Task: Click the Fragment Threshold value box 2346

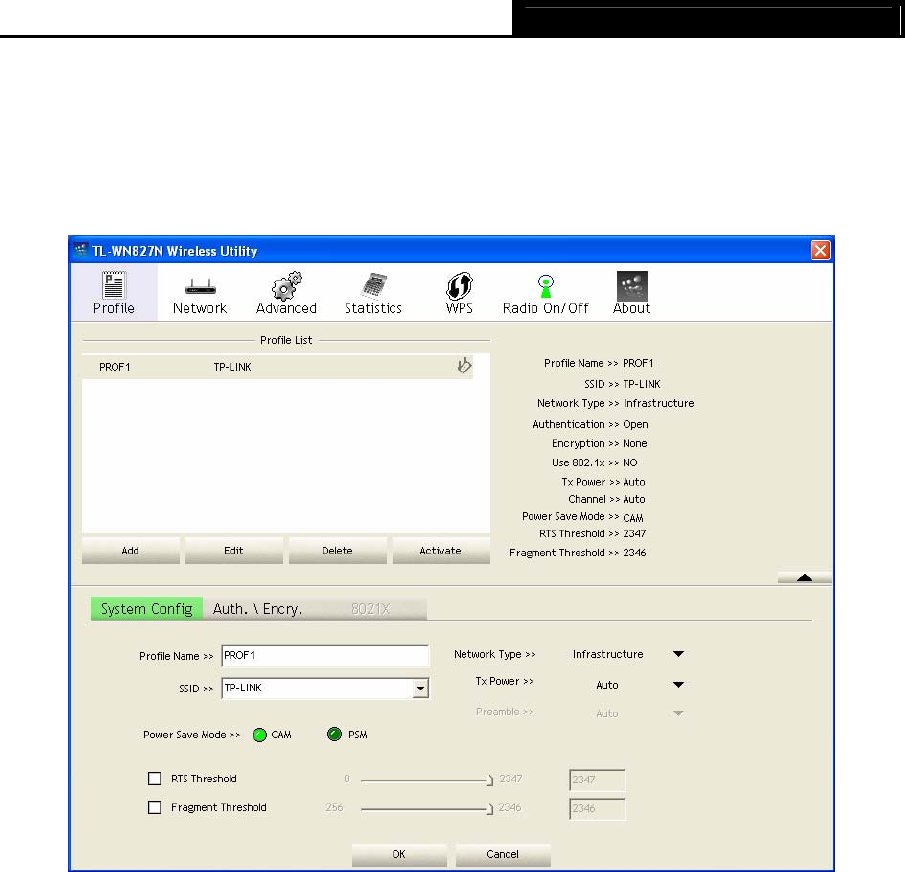Action: pos(597,809)
